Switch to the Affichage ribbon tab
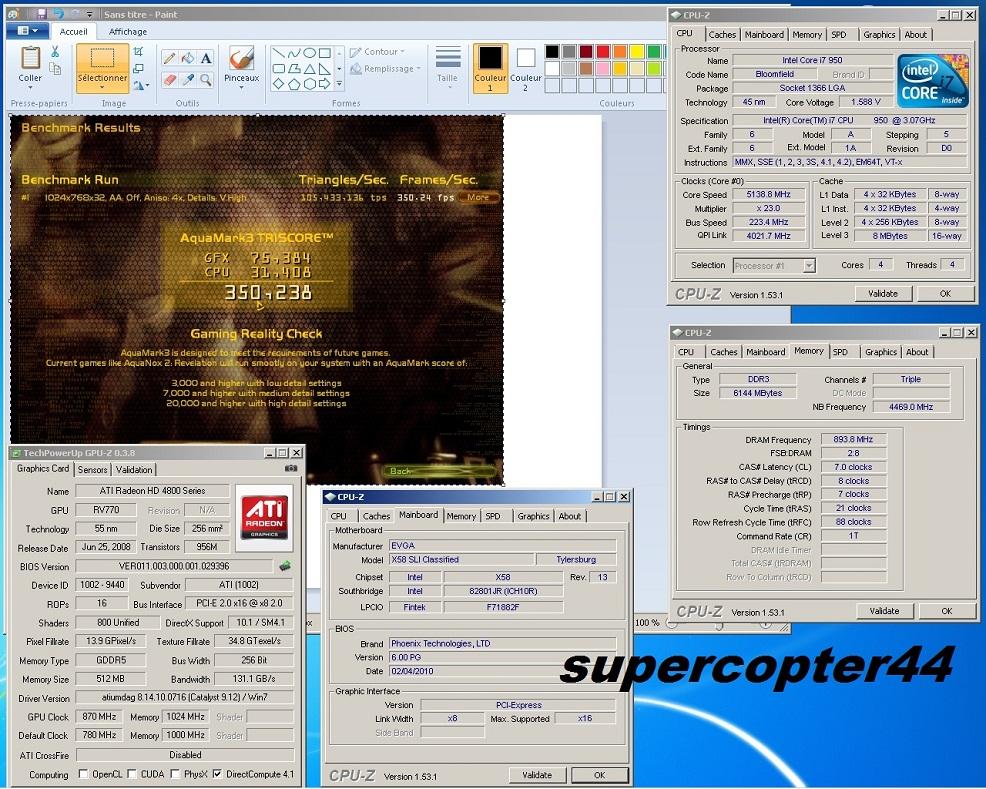 128,31
